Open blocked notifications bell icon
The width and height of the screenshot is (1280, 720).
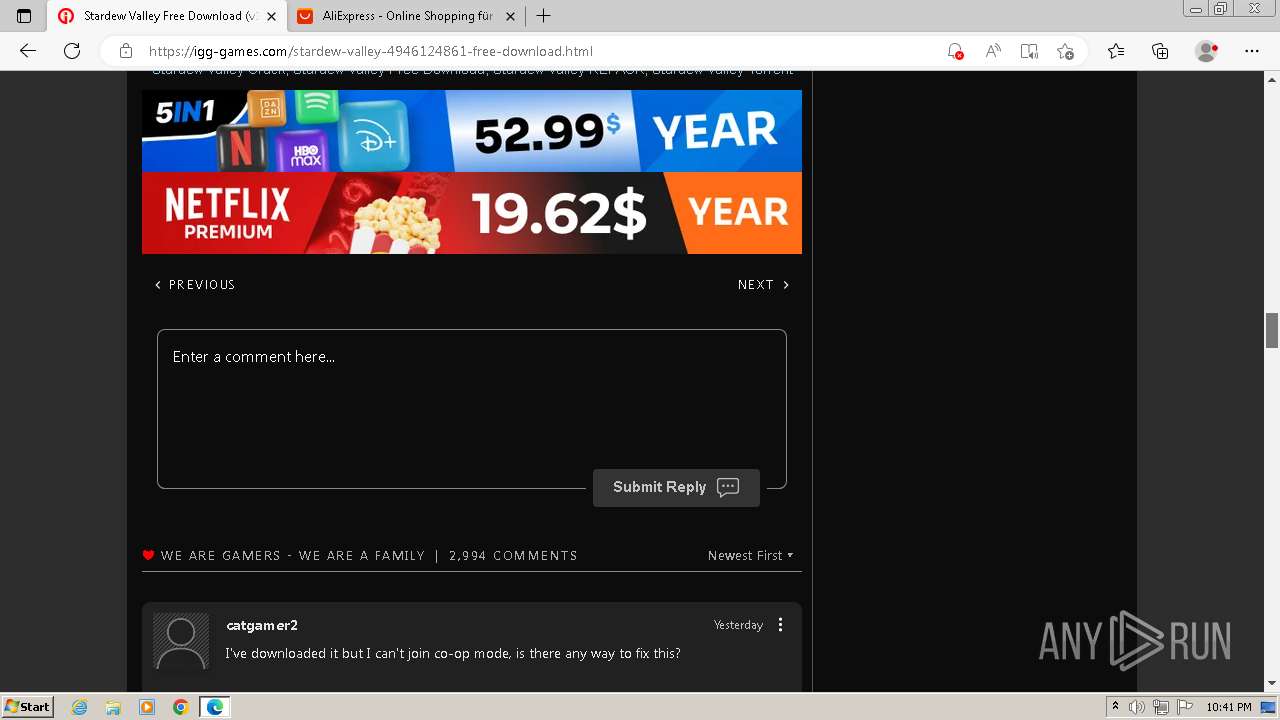pos(955,51)
